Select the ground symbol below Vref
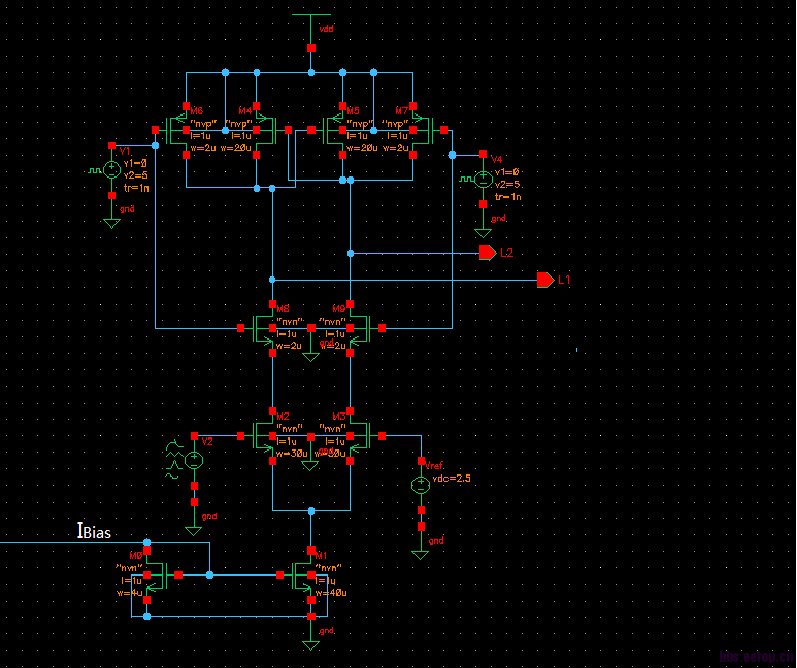The image size is (797, 668). pos(420,555)
